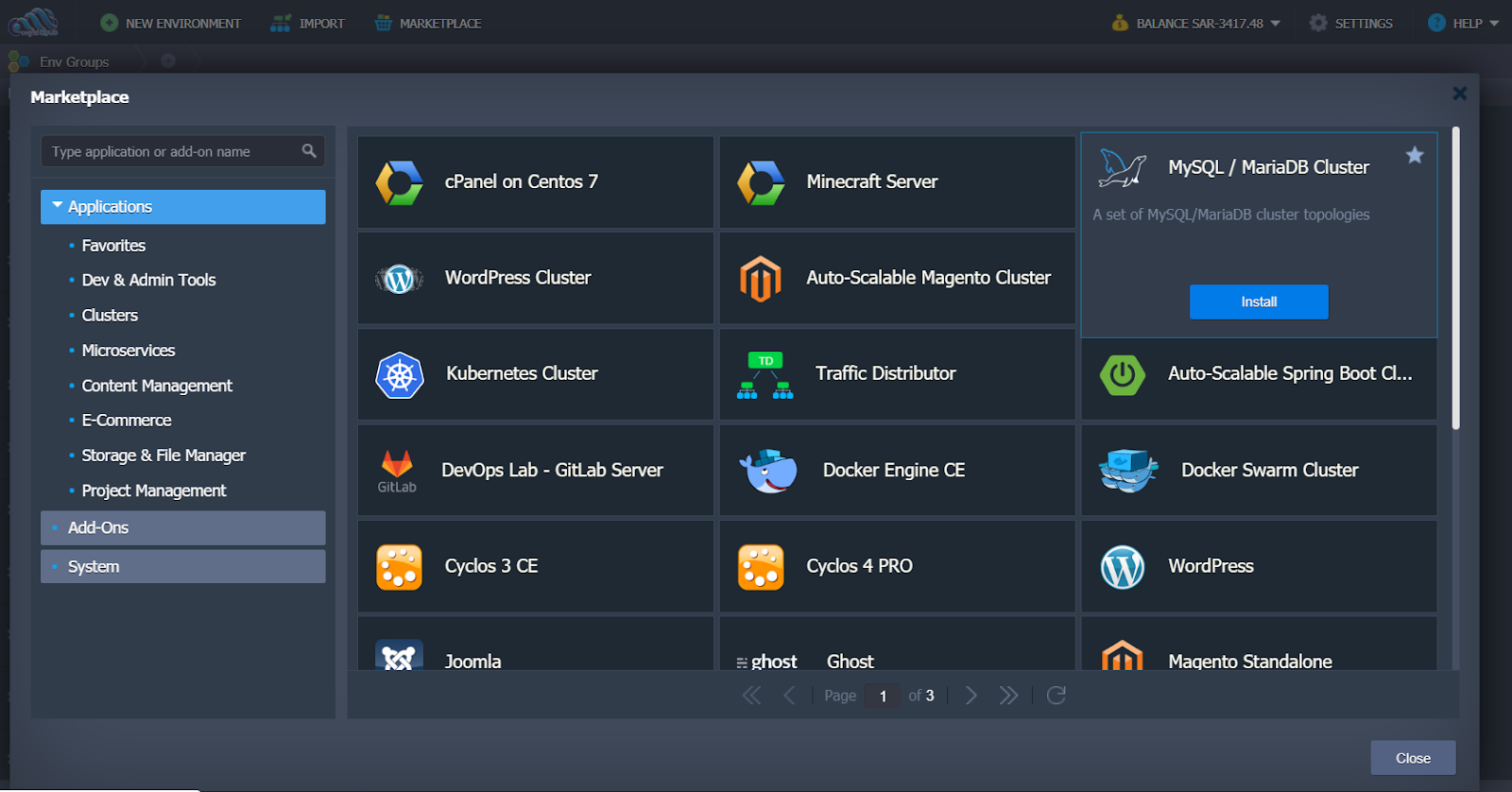Click the Auto-Scalable Spring Boot power icon

[1123, 375]
